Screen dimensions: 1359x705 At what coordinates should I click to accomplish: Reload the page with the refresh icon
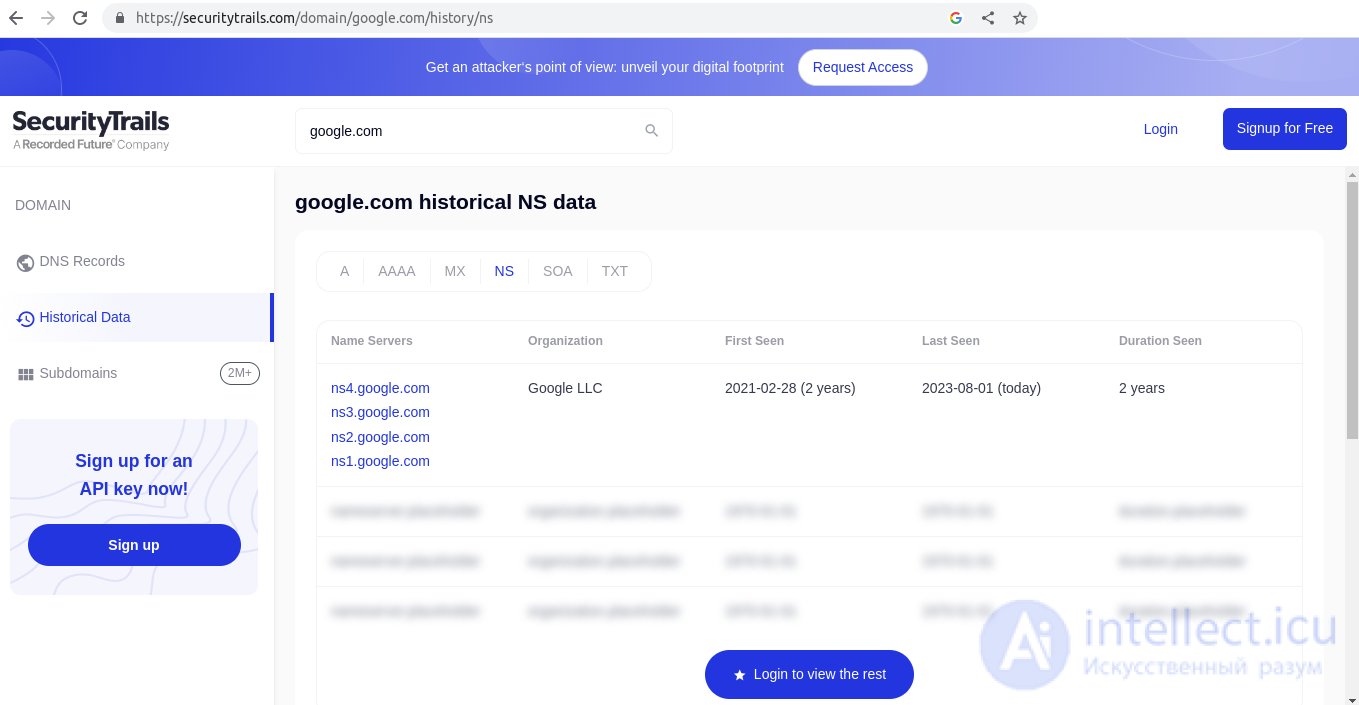[x=80, y=18]
